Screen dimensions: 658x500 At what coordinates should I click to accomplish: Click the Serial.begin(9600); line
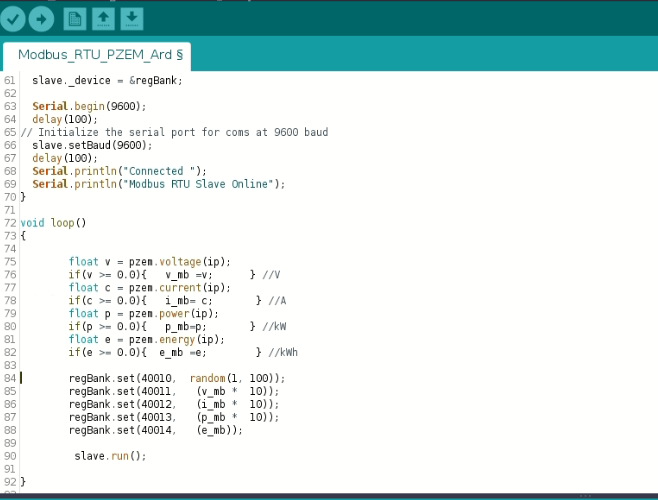click(89, 106)
